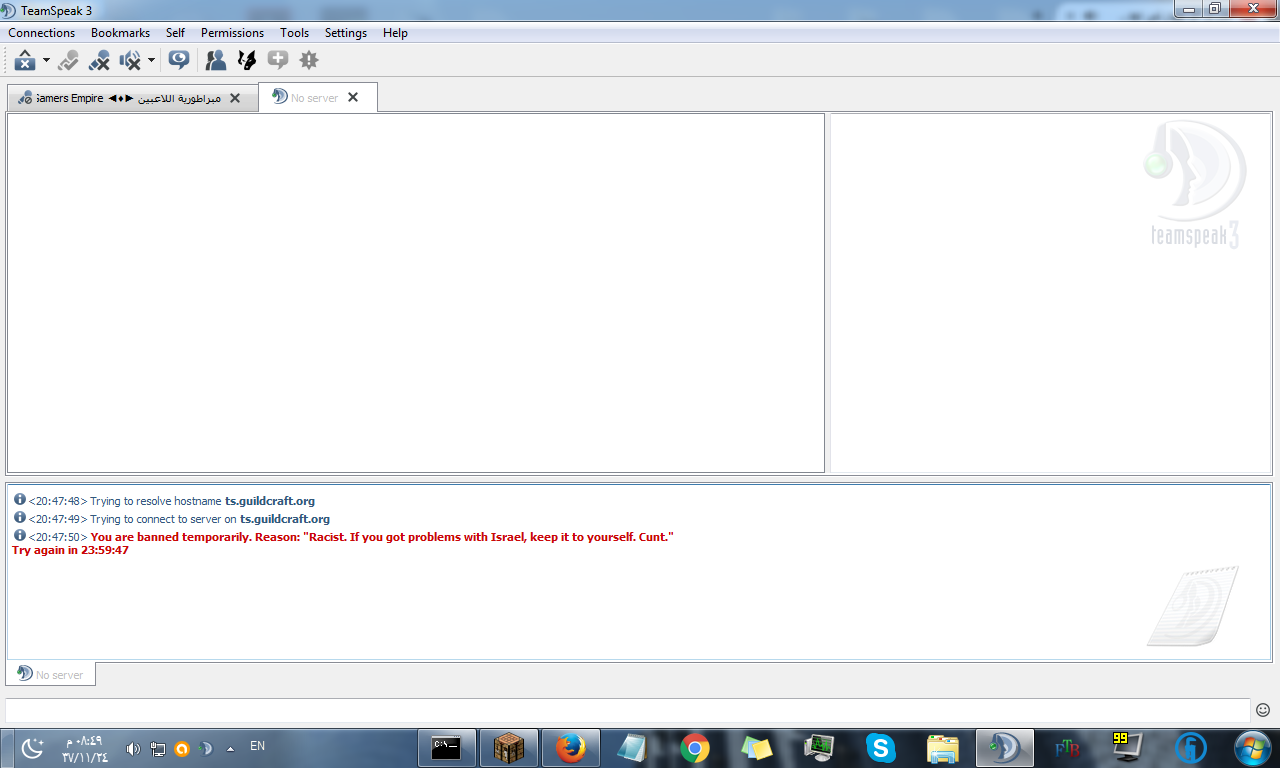Viewport: 1280px width, 768px height.
Task: Click the grey gear exclamation toolbar icon
Action: (309, 60)
